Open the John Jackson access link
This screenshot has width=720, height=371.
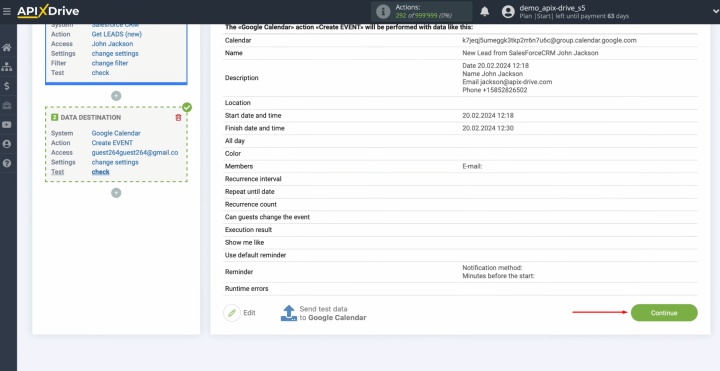click(112, 44)
